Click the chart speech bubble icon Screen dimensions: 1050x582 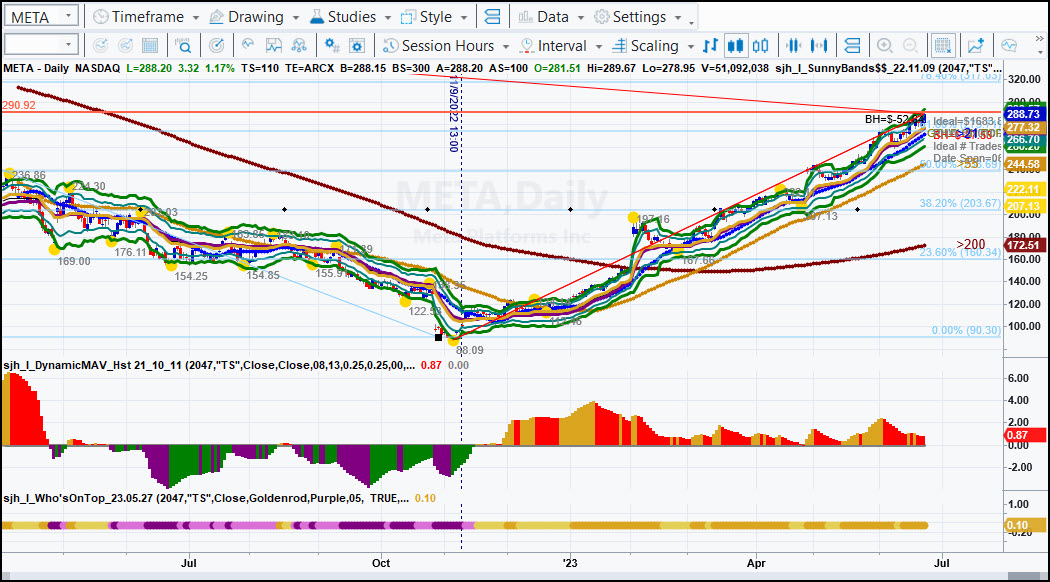coord(1009,46)
